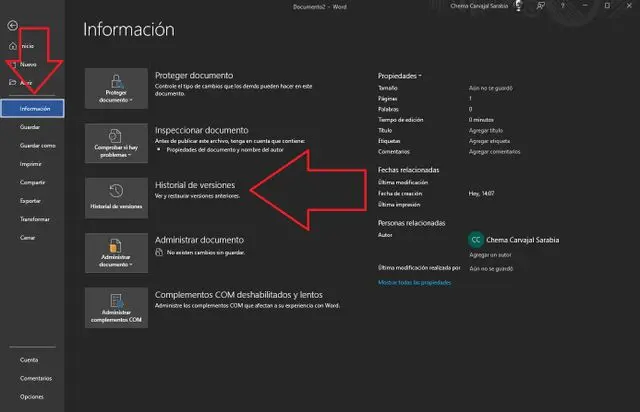Click the Administrar documento icon

(116, 245)
